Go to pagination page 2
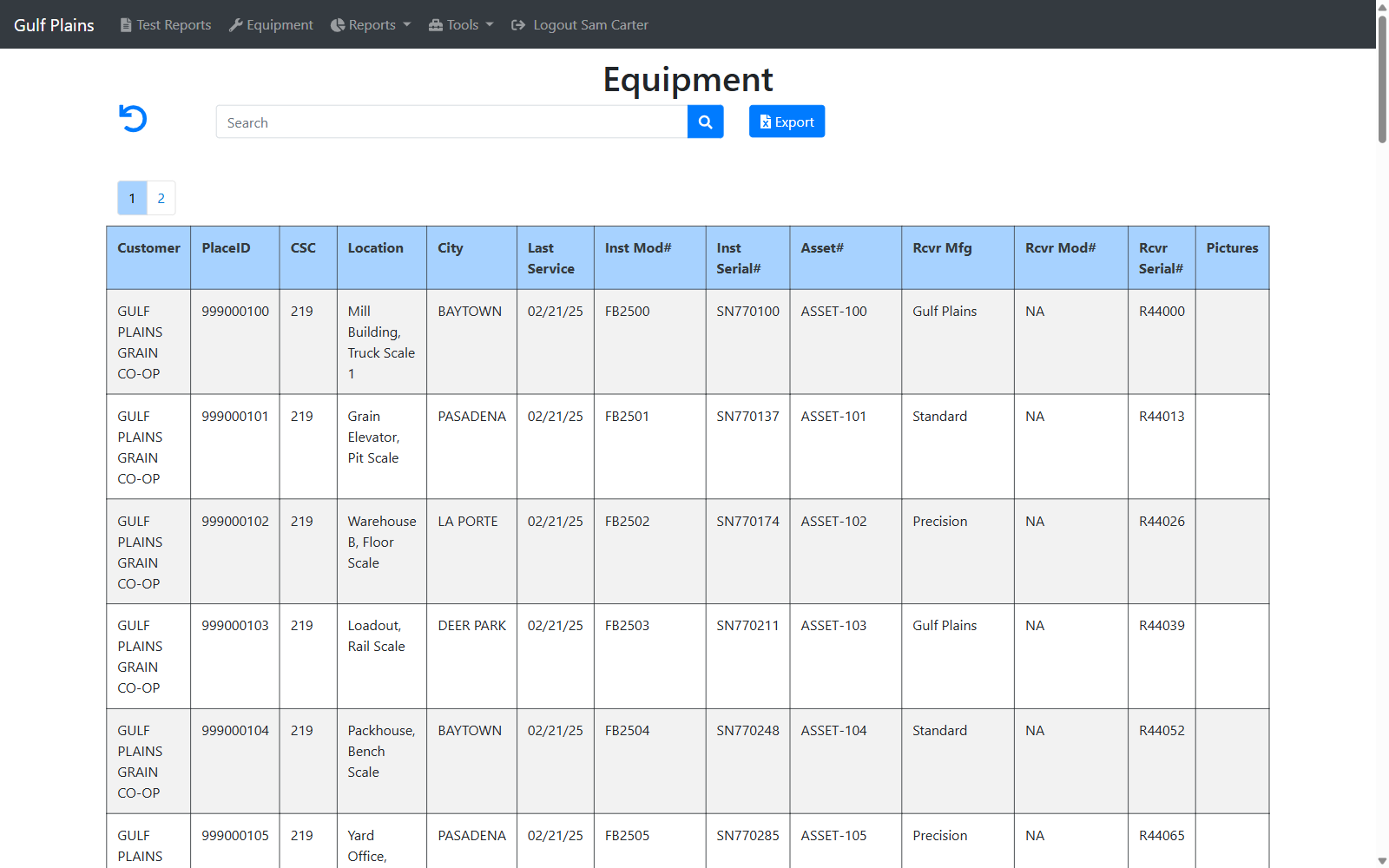The height and width of the screenshot is (868, 1389). click(161, 198)
